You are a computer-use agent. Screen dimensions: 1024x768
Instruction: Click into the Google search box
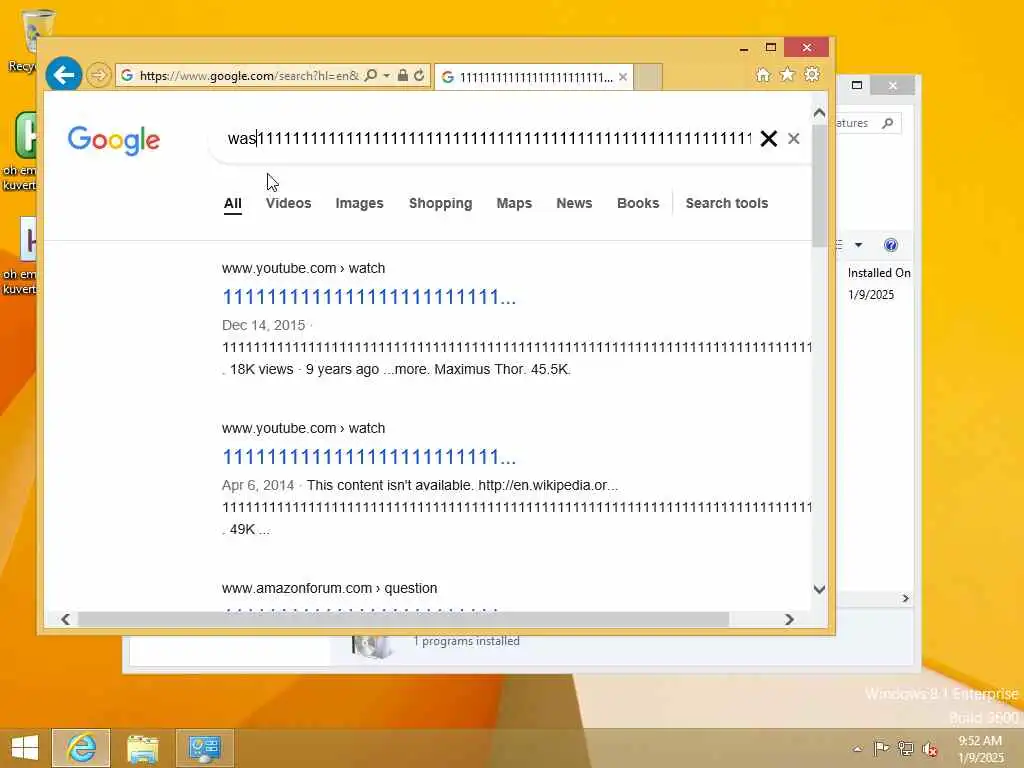(490, 138)
